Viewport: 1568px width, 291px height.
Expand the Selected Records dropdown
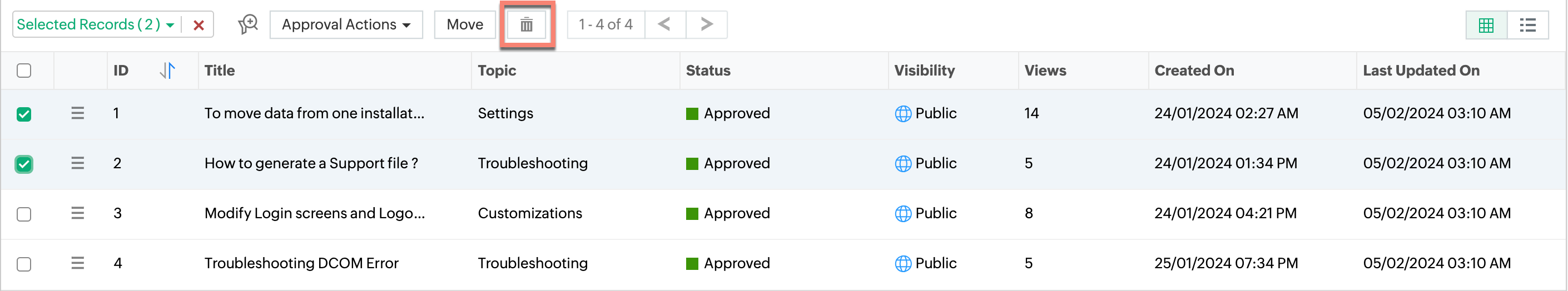170,25
